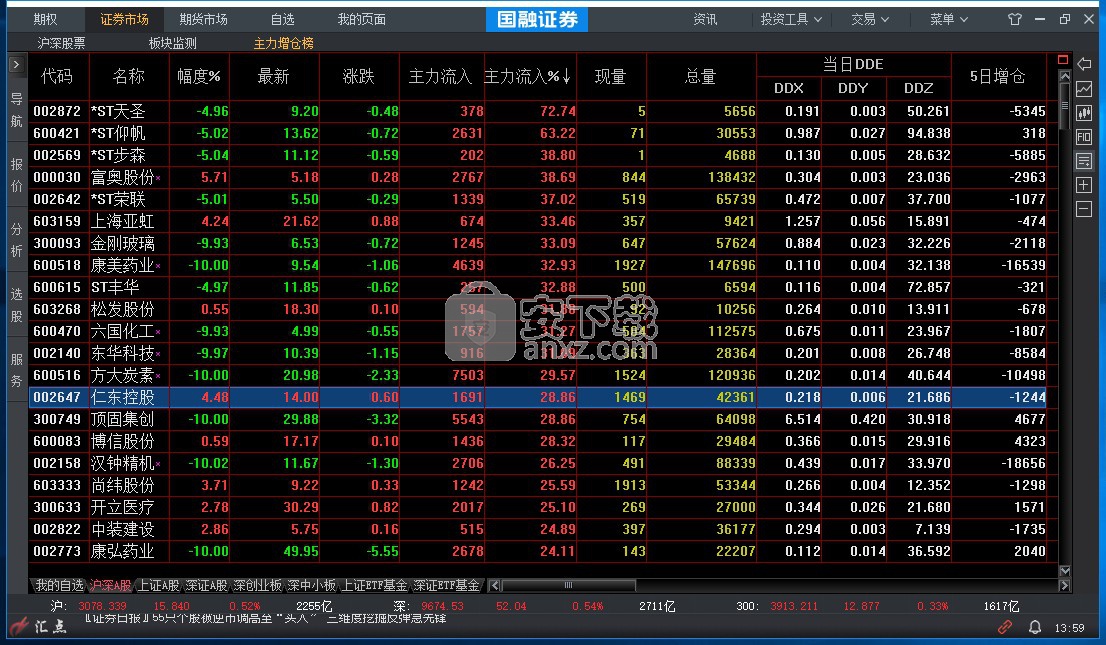This screenshot has width=1106, height=645.
Task: Open the 我的页面 tab
Action: click(x=361, y=19)
